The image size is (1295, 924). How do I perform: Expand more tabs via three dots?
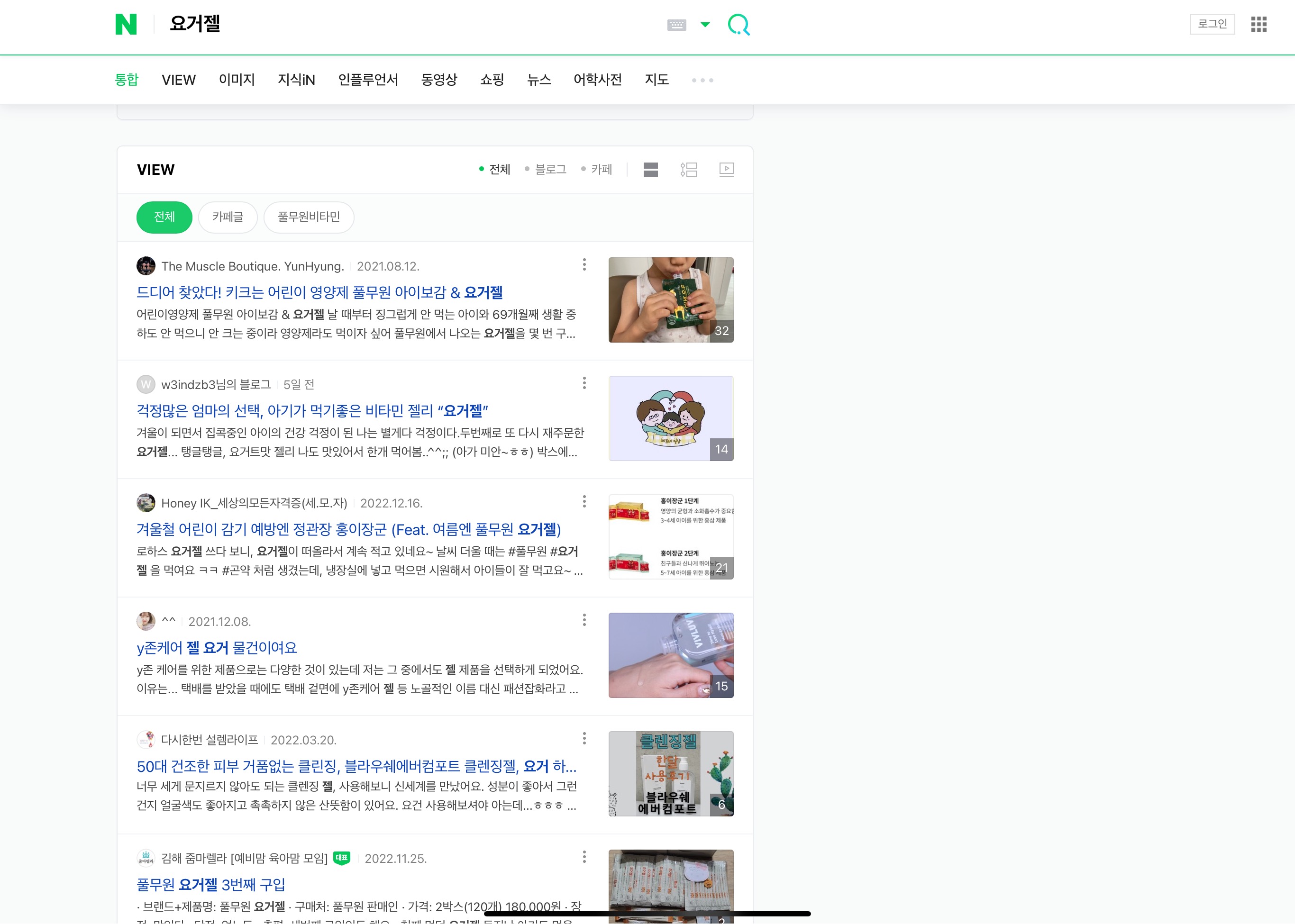coord(702,80)
